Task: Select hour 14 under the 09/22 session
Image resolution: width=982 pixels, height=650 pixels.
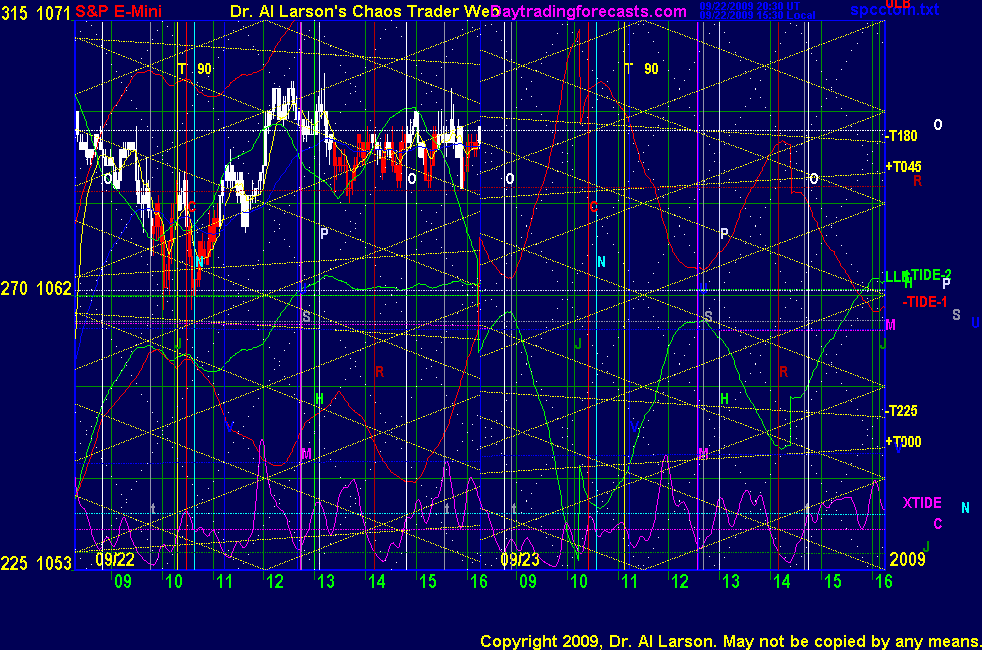Action: pos(376,582)
